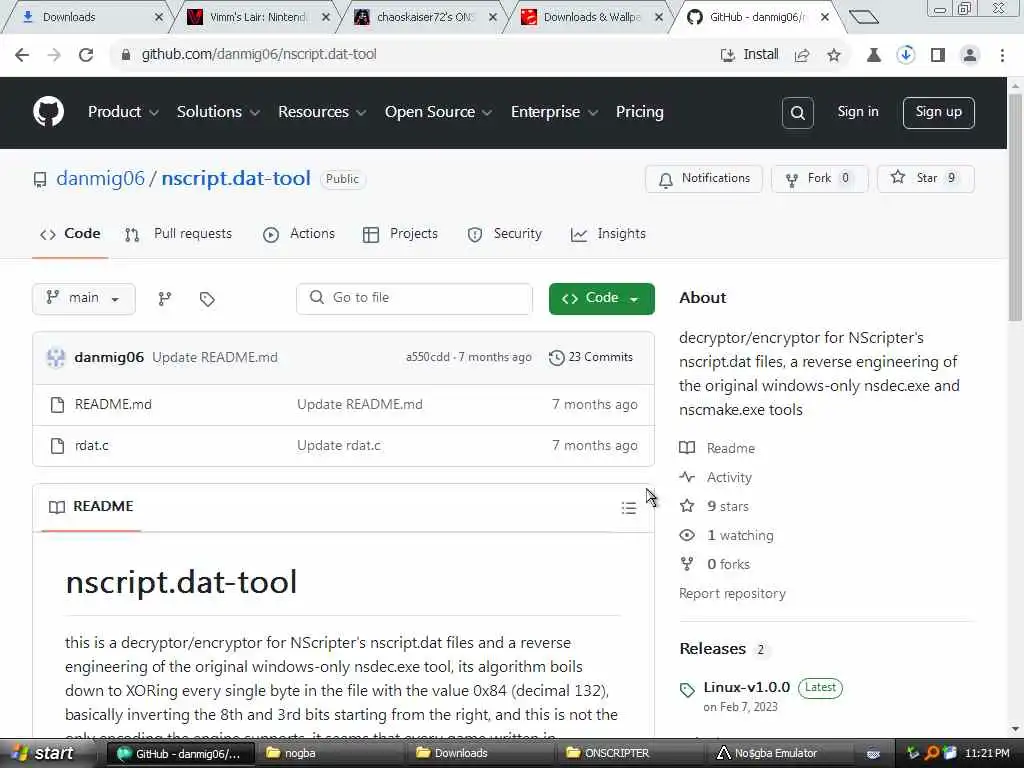The height and width of the screenshot is (768, 1024).
Task: Click the README.md file icon
Action: point(57,405)
